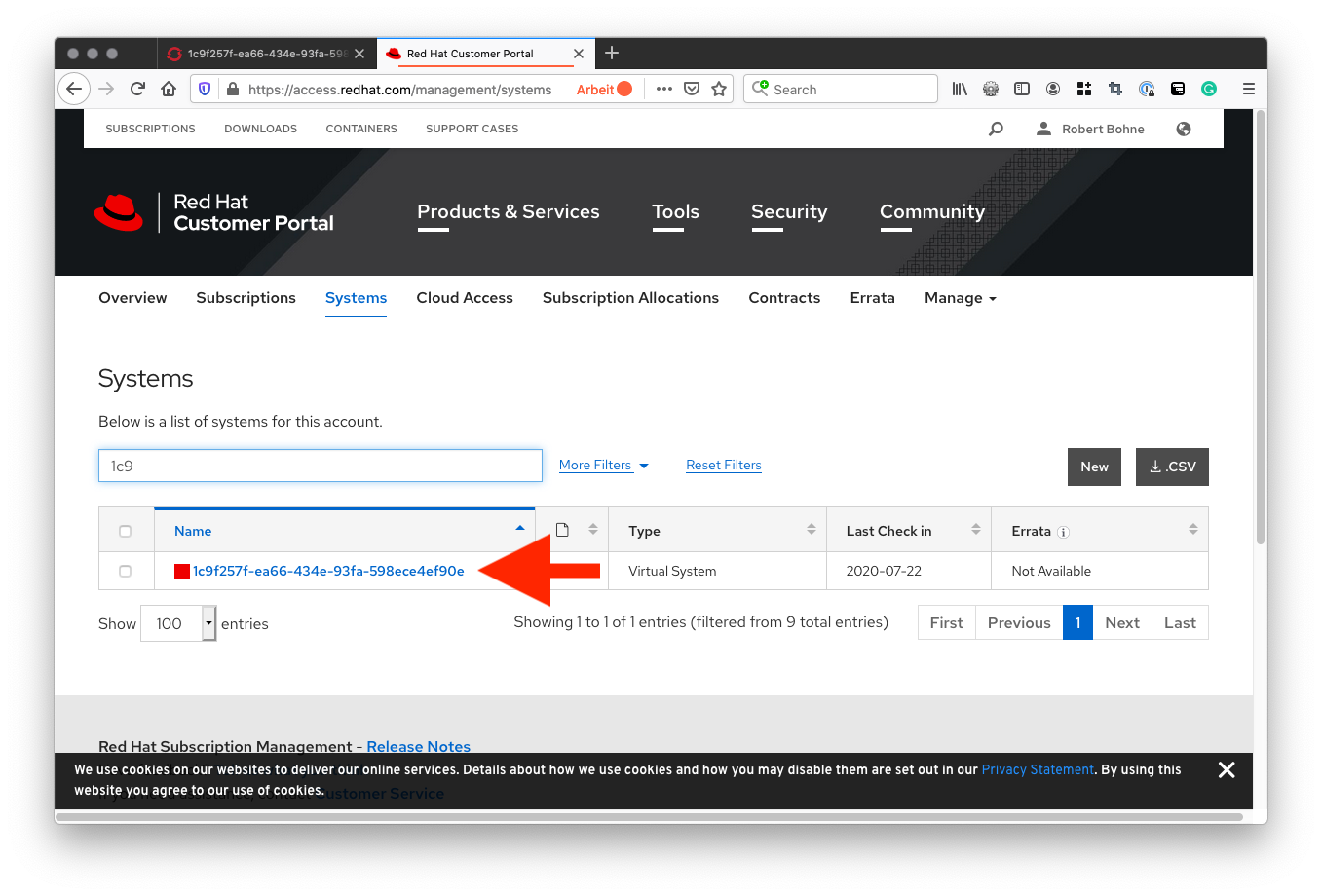Check the box for system 1c9f257f row

[x=125, y=571]
